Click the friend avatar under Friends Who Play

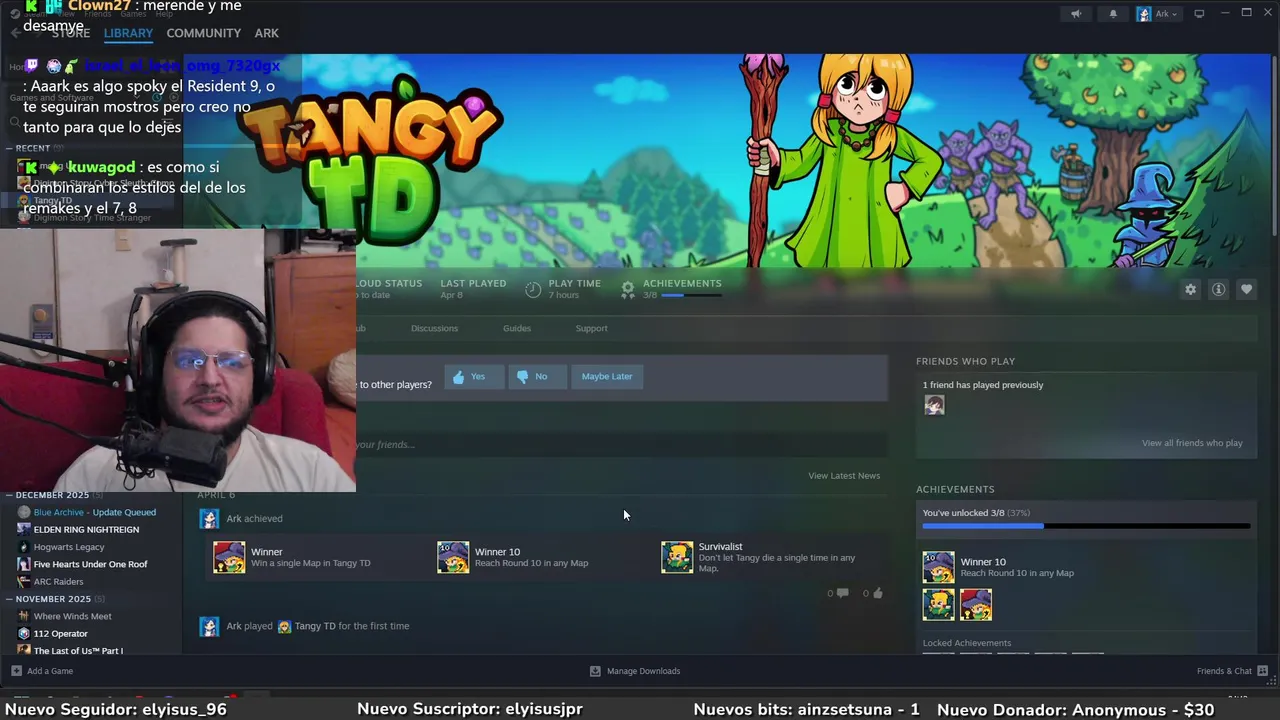click(934, 405)
